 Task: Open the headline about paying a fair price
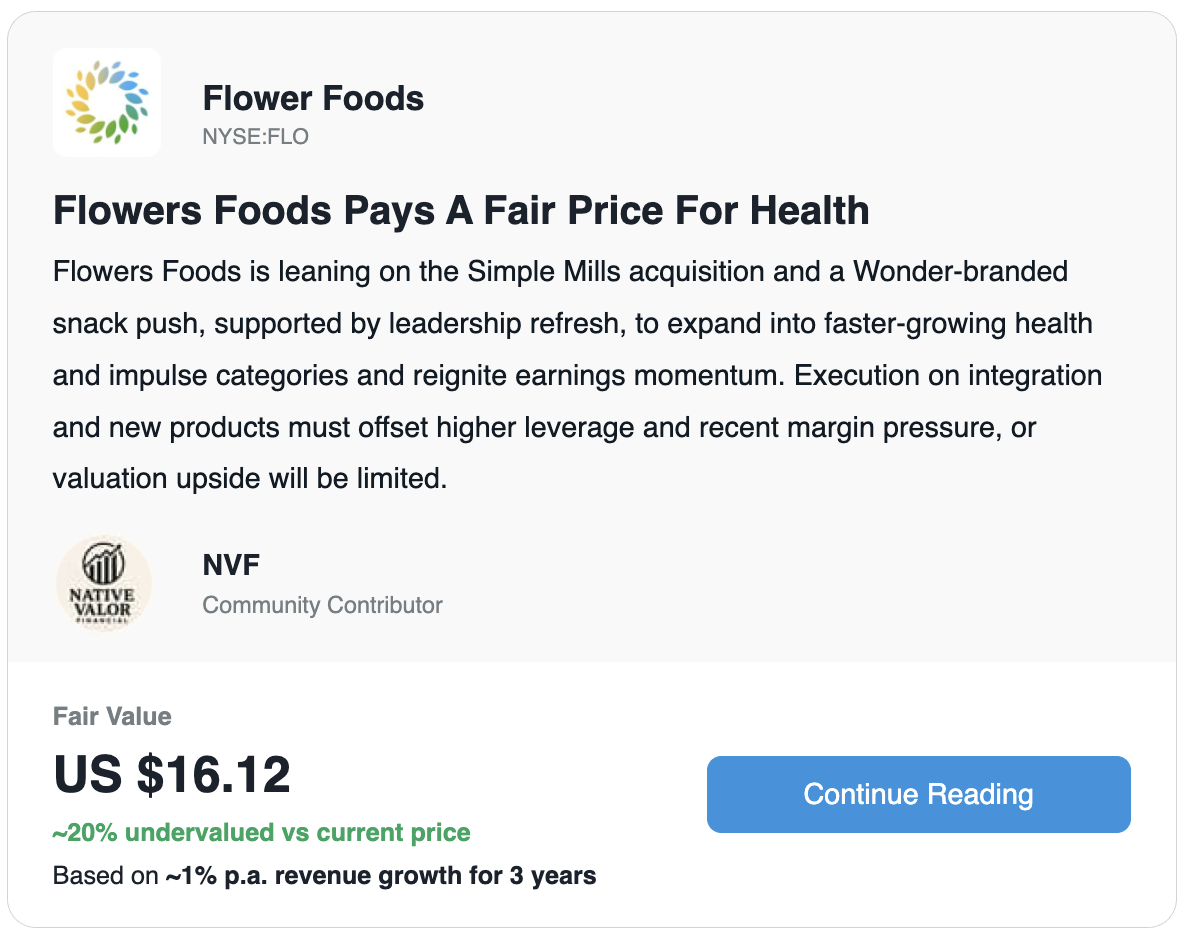coord(460,211)
